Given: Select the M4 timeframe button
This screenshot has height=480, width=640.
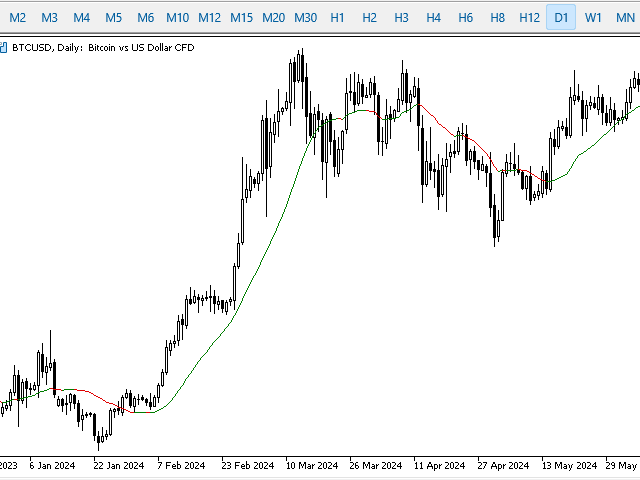Looking at the screenshot, I should tap(81, 18).
